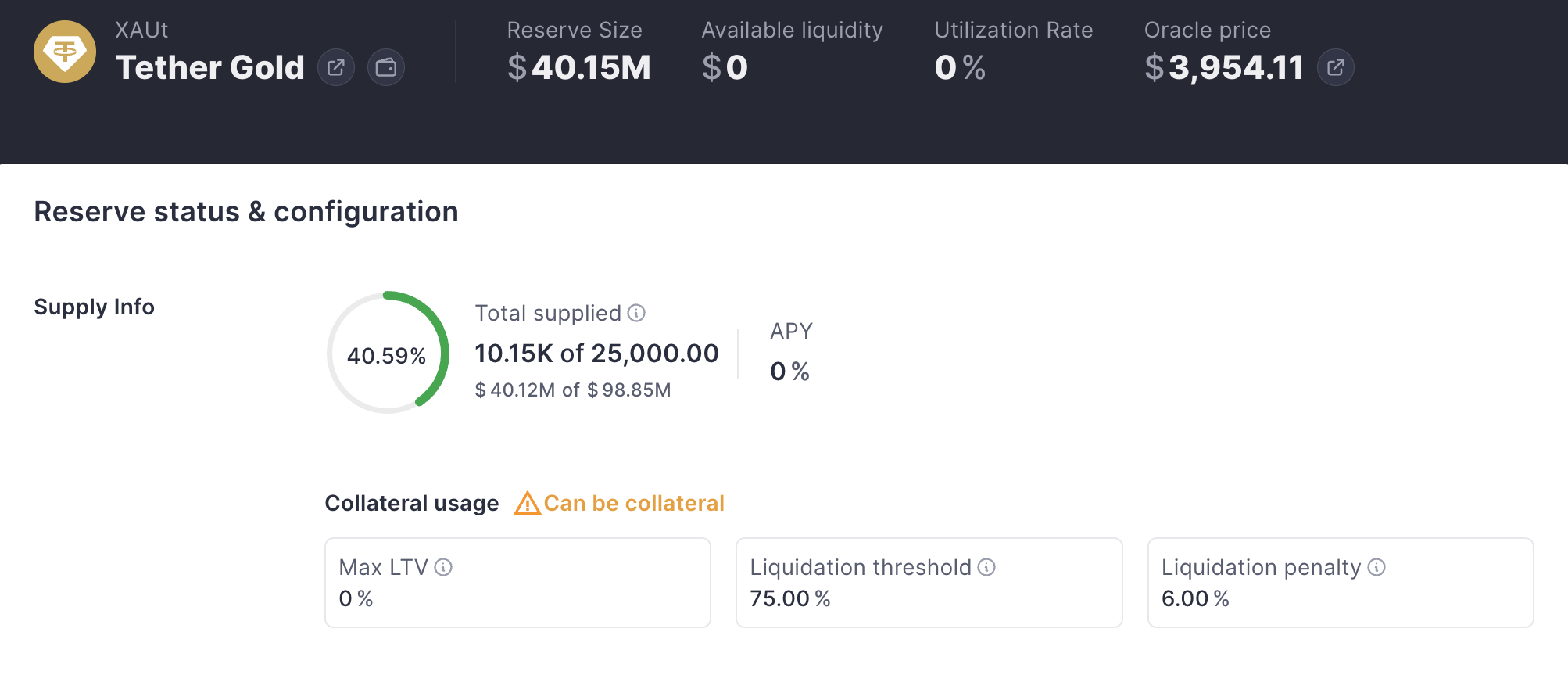Click the Can be collateral label
Image resolution: width=1568 pixels, height=693 pixels.
click(x=634, y=503)
